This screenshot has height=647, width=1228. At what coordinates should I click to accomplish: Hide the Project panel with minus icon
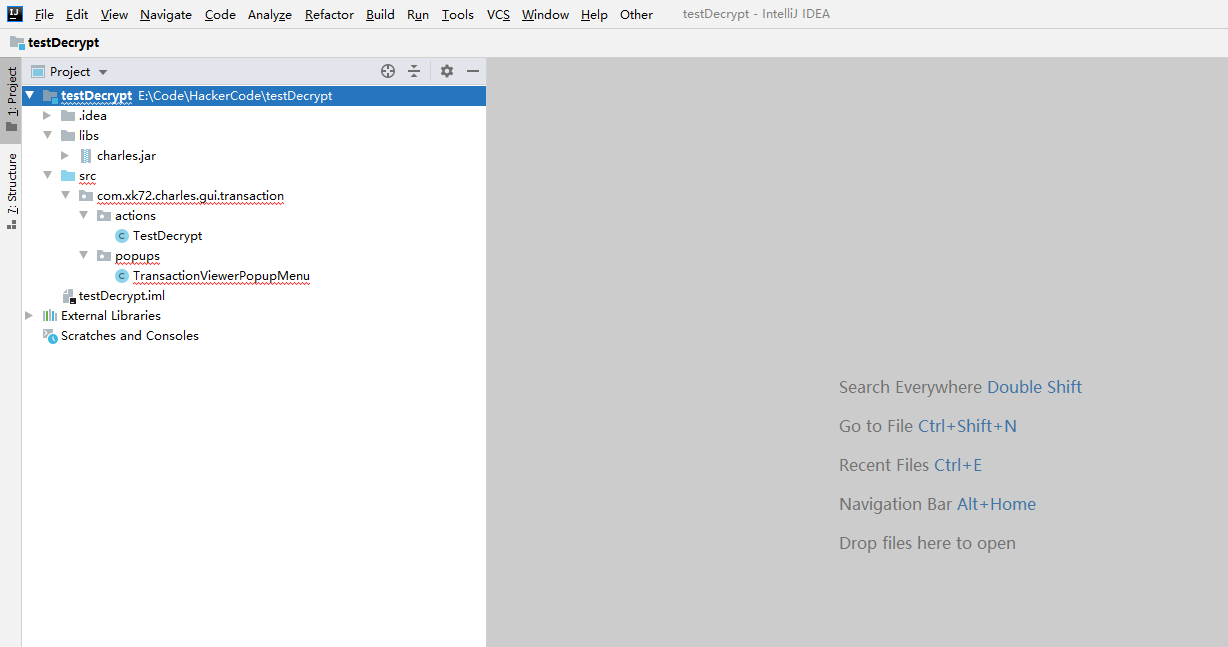point(473,71)
